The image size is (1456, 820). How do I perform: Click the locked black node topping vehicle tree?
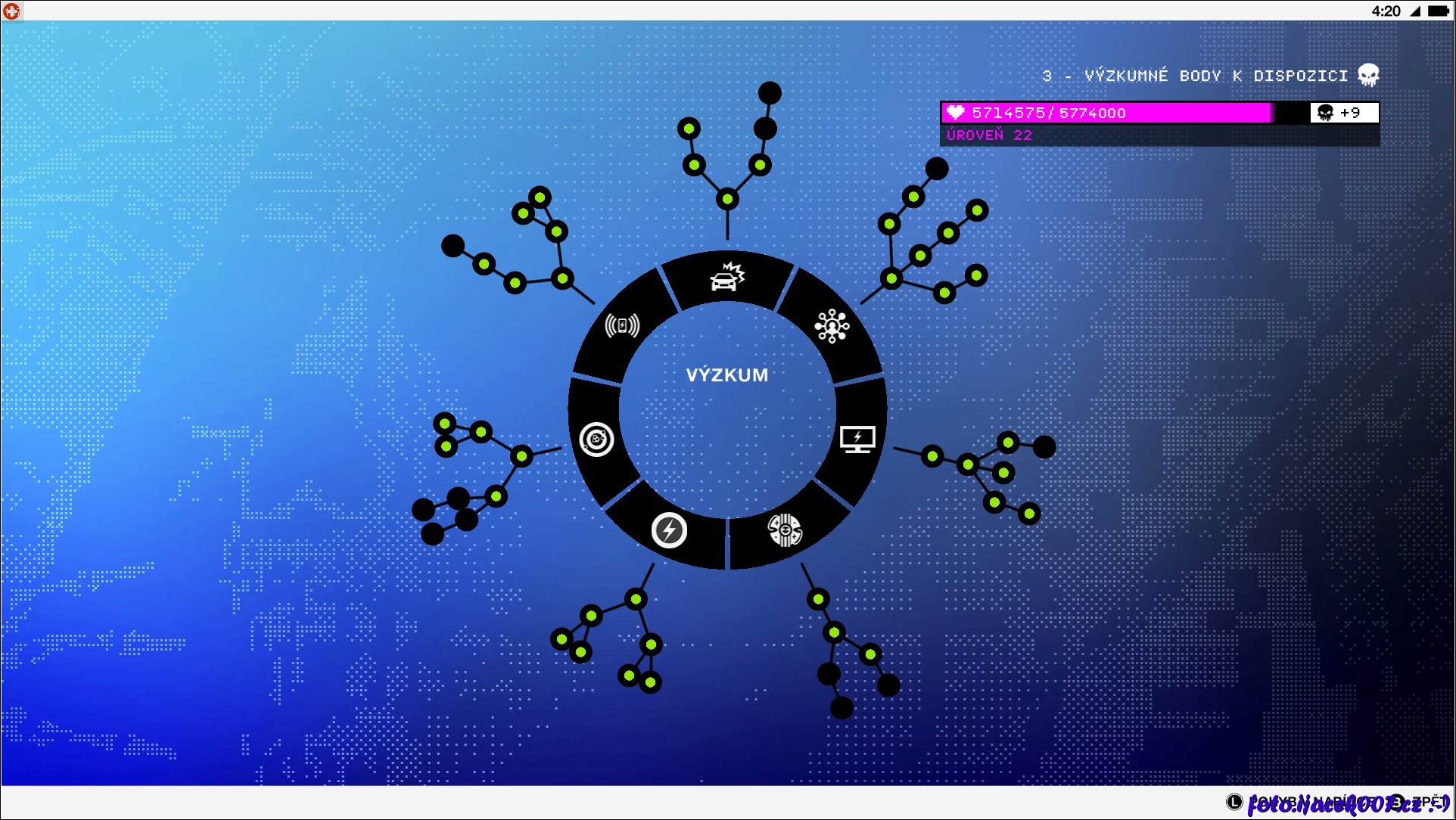point(770,93)
